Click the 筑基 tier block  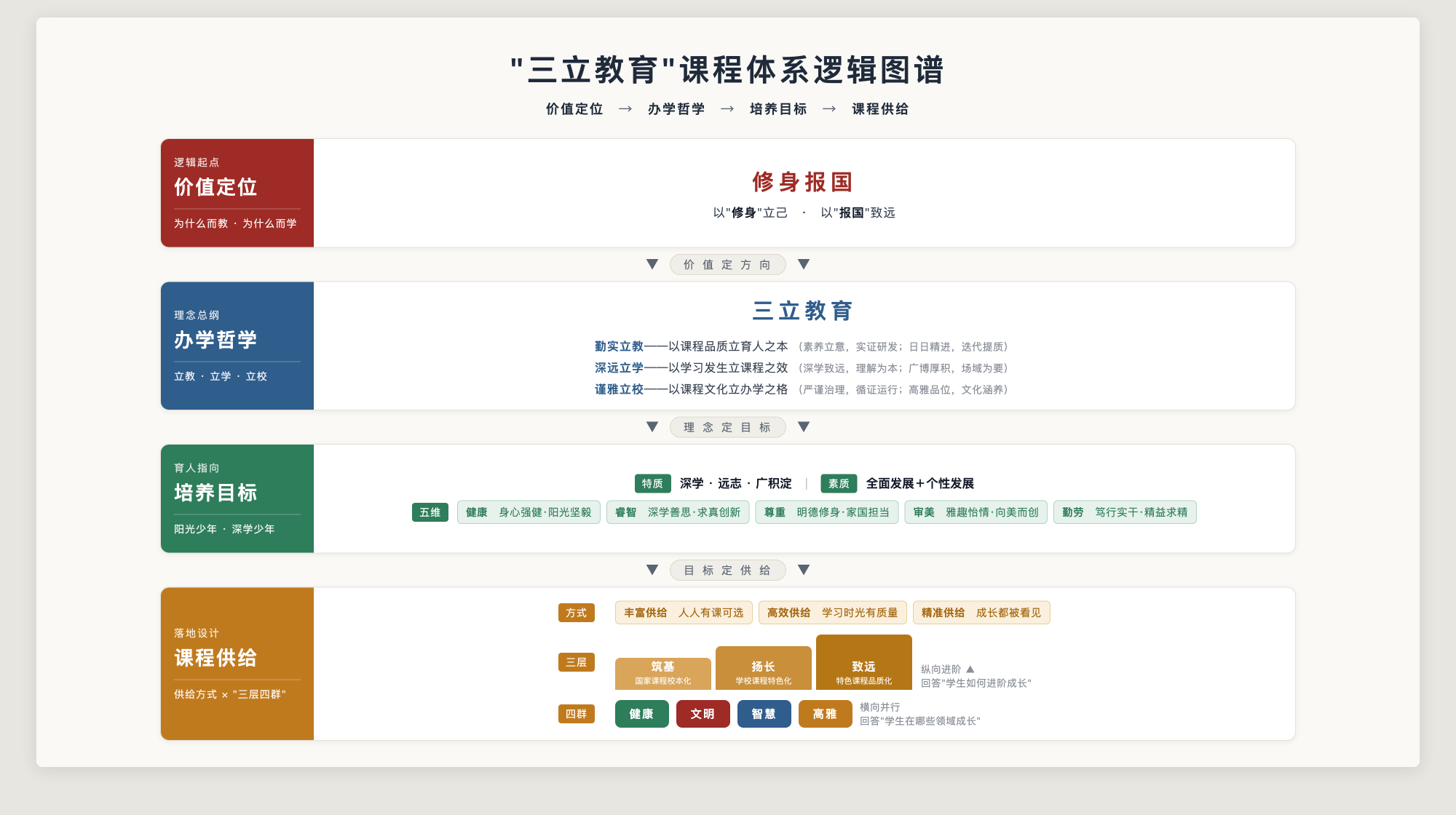[663, 674]
